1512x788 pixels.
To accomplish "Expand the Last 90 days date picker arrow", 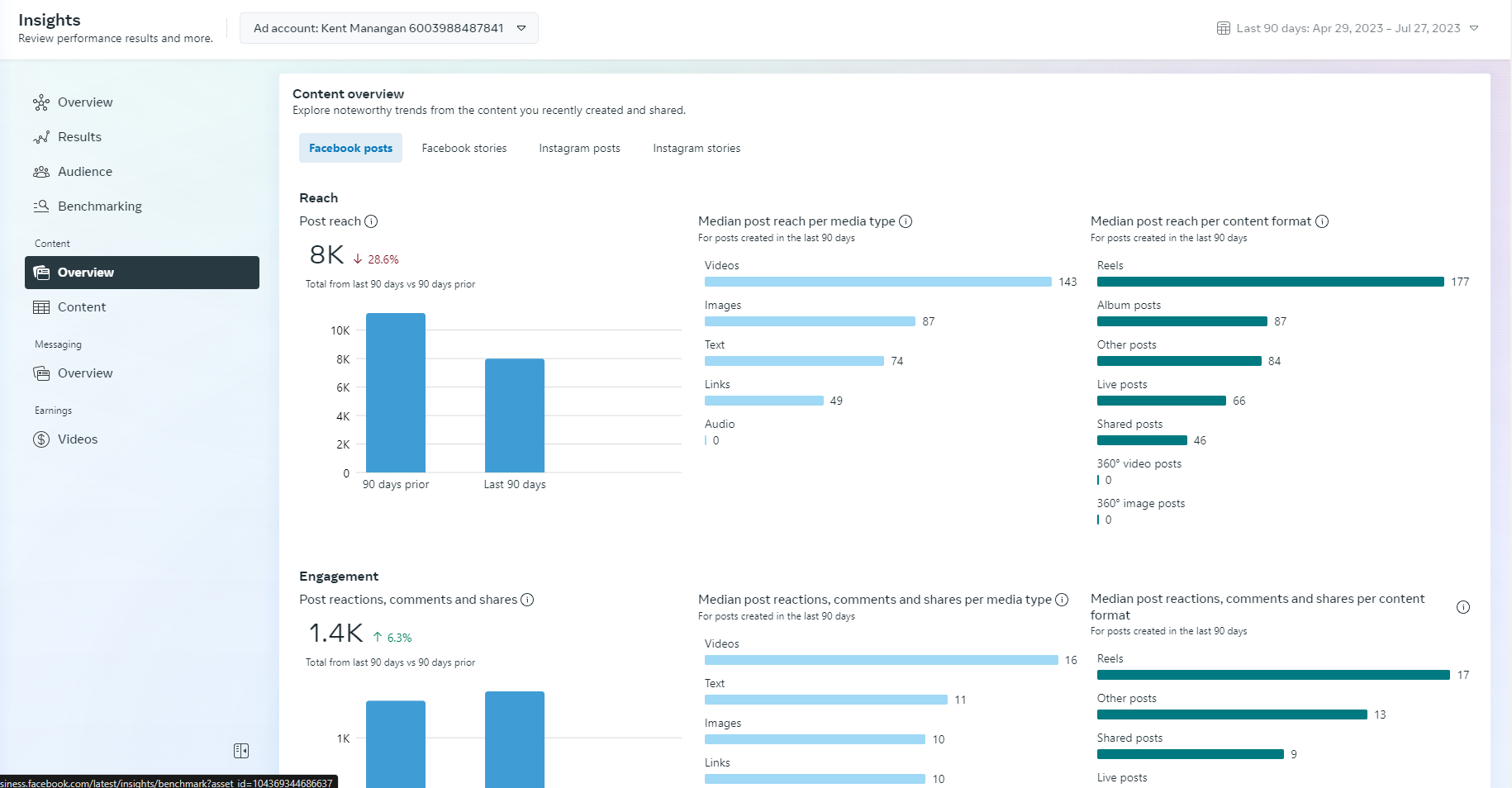I will (x=1473, y=28).
